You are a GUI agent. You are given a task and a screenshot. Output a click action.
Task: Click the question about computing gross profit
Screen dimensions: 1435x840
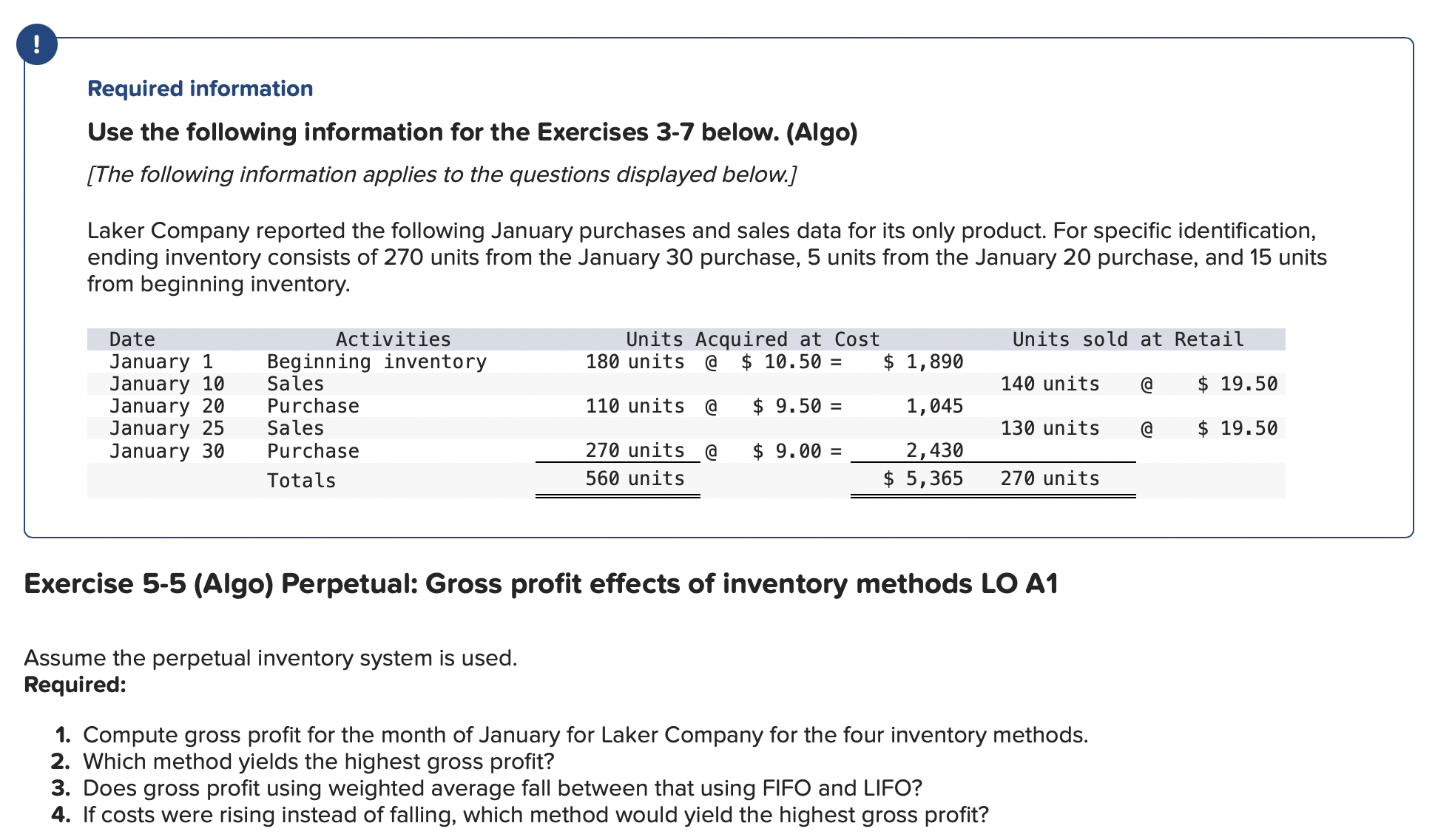pyautogui.click(x=584, y=735)
